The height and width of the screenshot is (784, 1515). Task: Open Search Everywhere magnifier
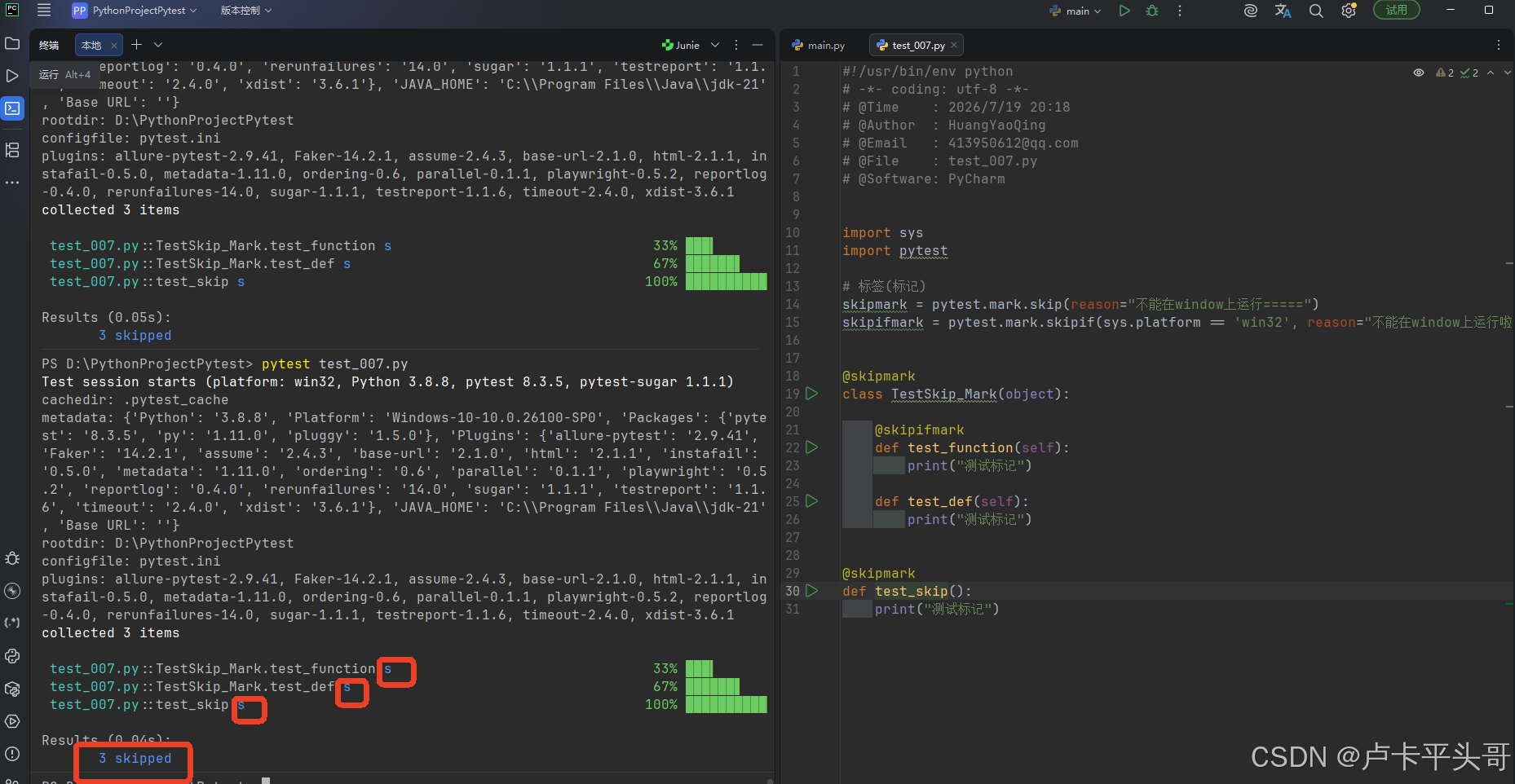click(x=1316, y=11)
